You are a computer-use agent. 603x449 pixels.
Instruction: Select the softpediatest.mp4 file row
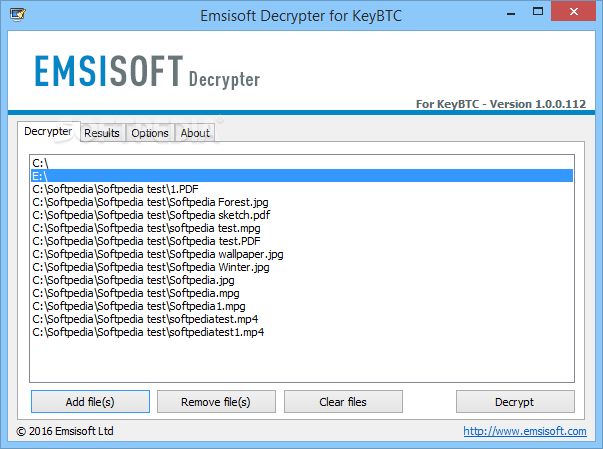302,319
